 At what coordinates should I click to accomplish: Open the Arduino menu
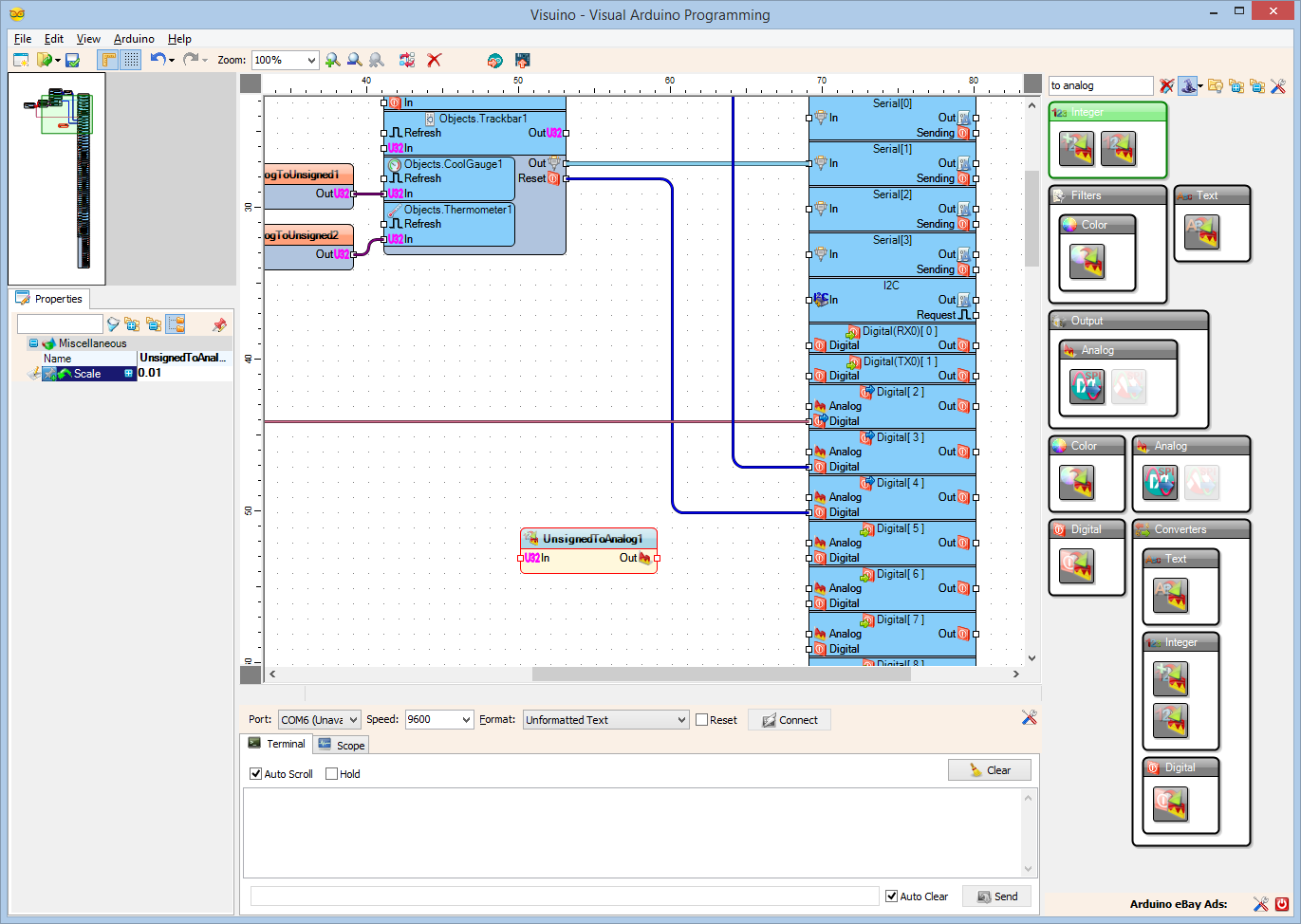(133, 39)
